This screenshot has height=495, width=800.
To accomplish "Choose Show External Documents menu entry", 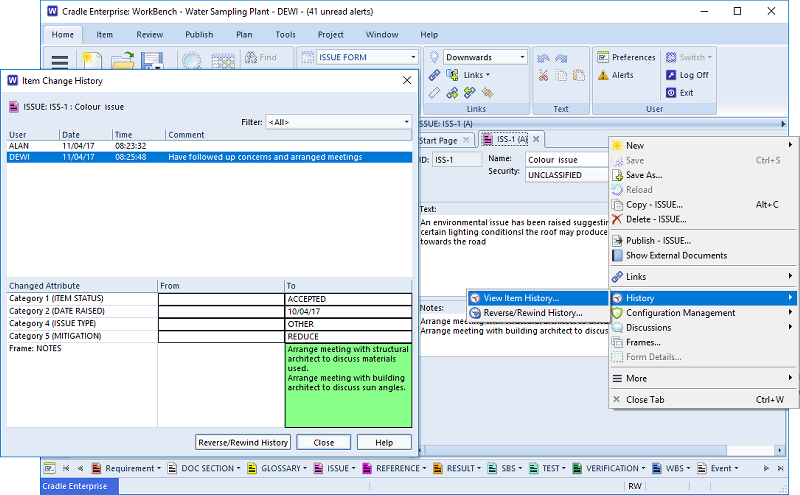I will coord(704,256).
